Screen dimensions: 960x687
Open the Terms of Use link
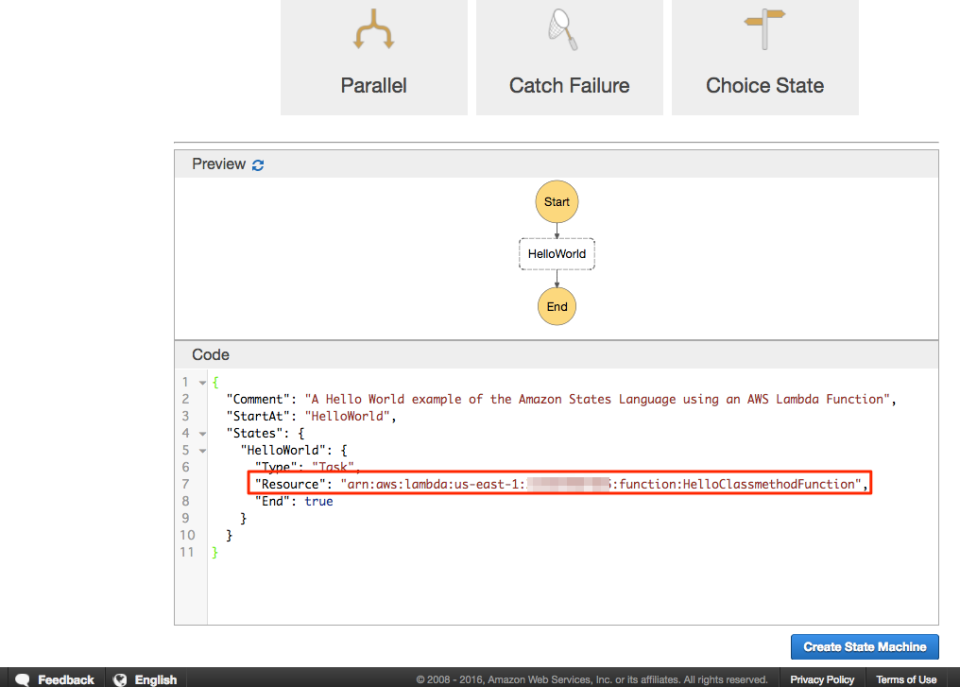click(x=905, y=679)
